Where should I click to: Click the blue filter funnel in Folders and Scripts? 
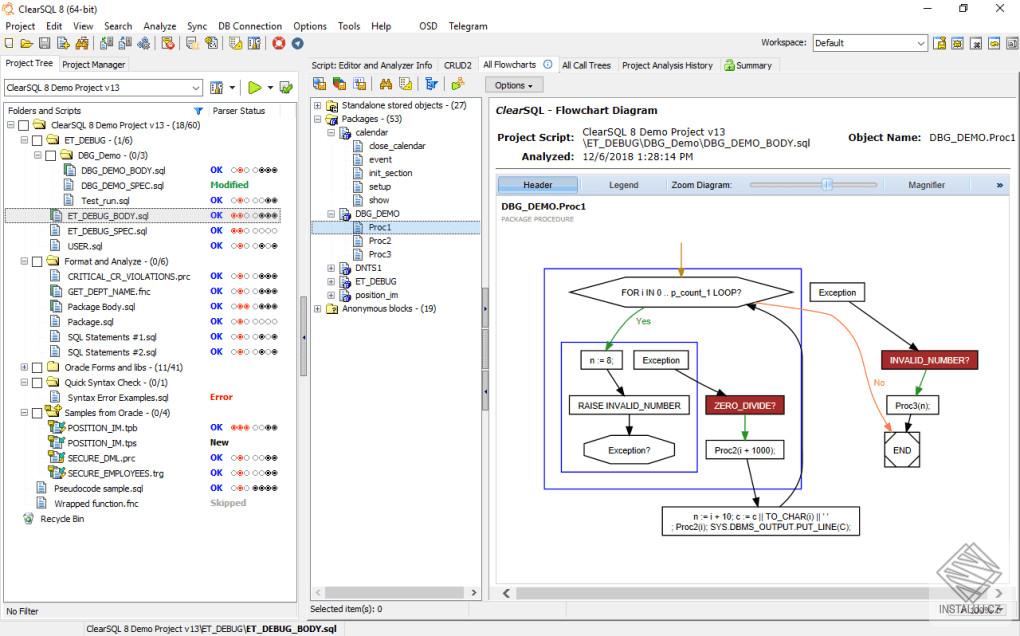(x=198, y=111)
